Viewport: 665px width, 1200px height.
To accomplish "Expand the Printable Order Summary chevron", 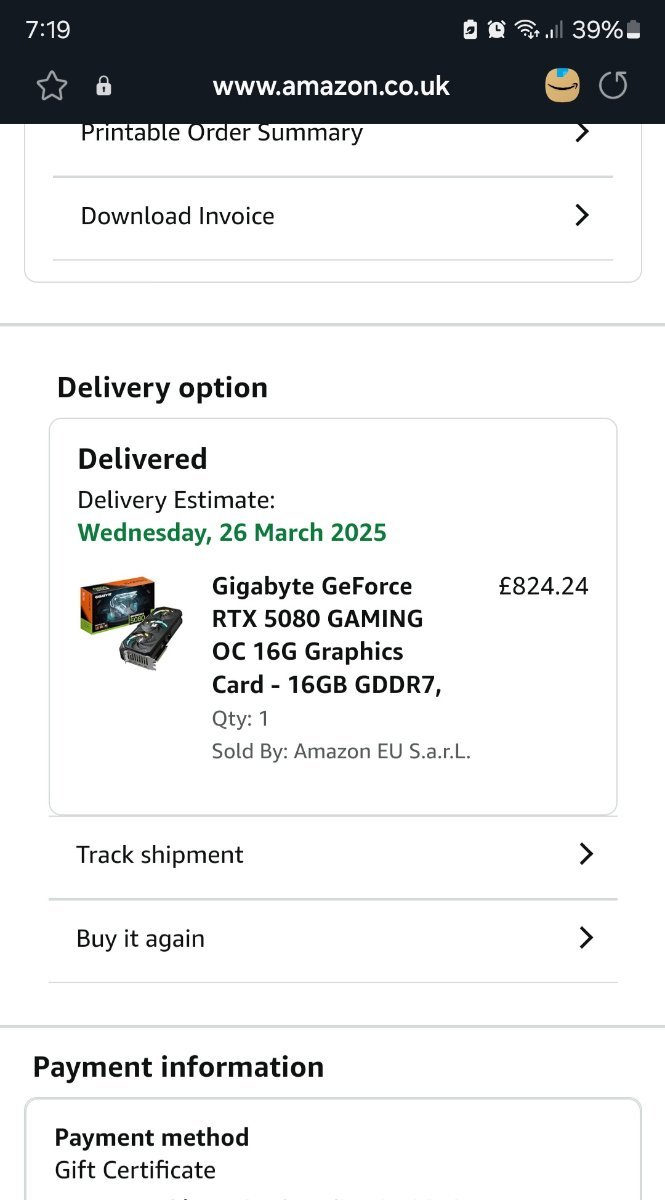I will point(582,133).
